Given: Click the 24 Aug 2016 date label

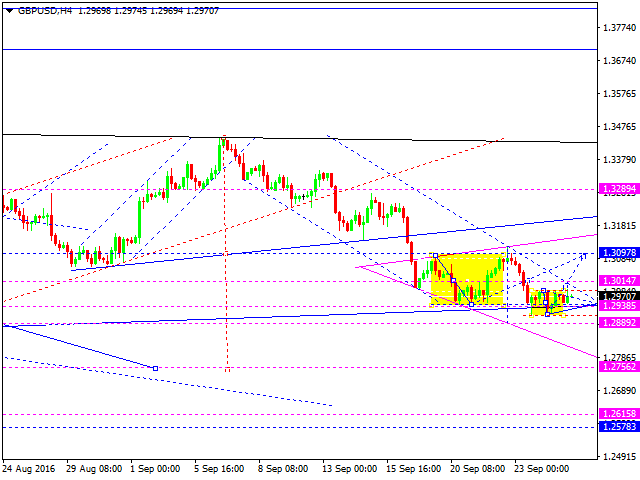Looking at the screenshot, I should click(x=29, y=469).
